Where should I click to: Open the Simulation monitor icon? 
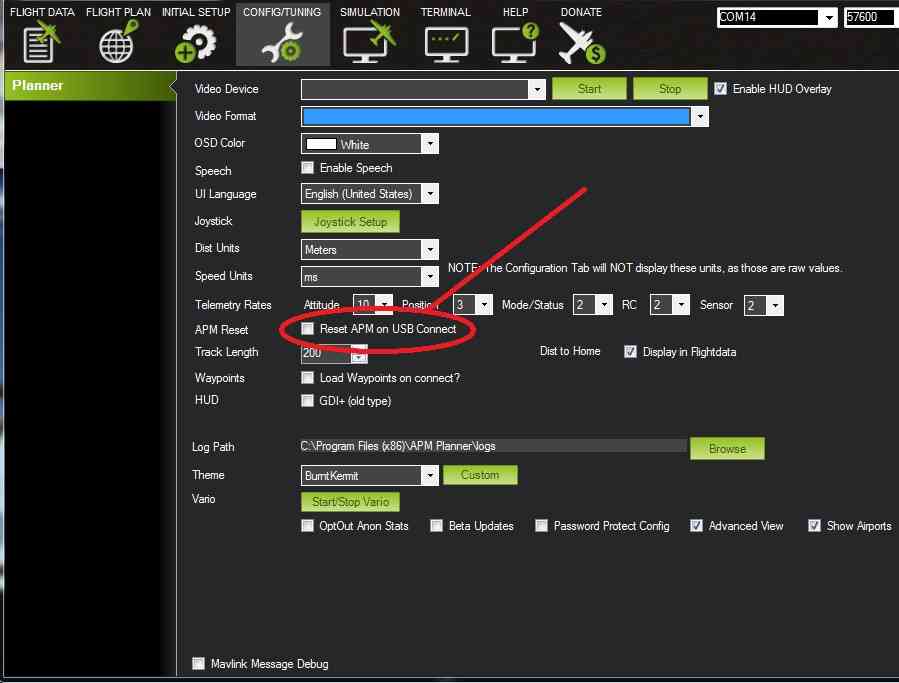(369, 42)
